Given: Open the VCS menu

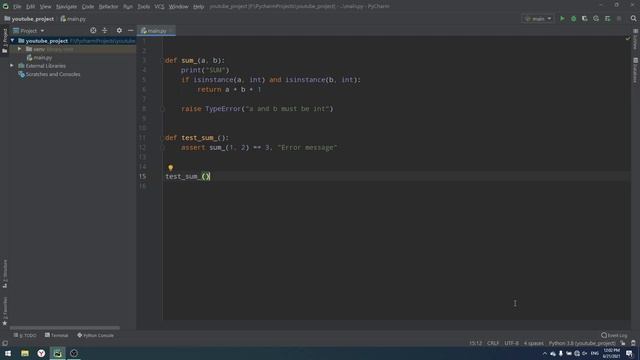Looking at the screenshot, I should tap(159, 7).
